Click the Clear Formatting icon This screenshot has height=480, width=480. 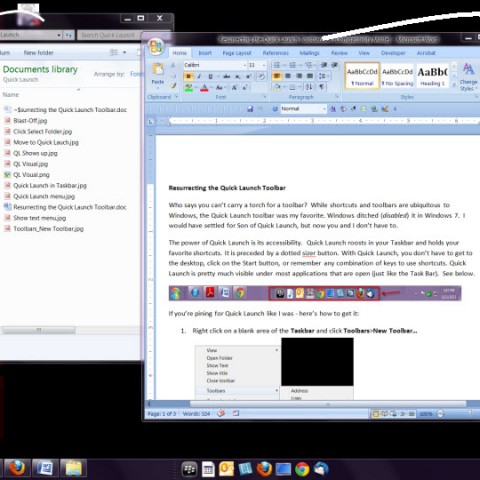pos(262,76)
